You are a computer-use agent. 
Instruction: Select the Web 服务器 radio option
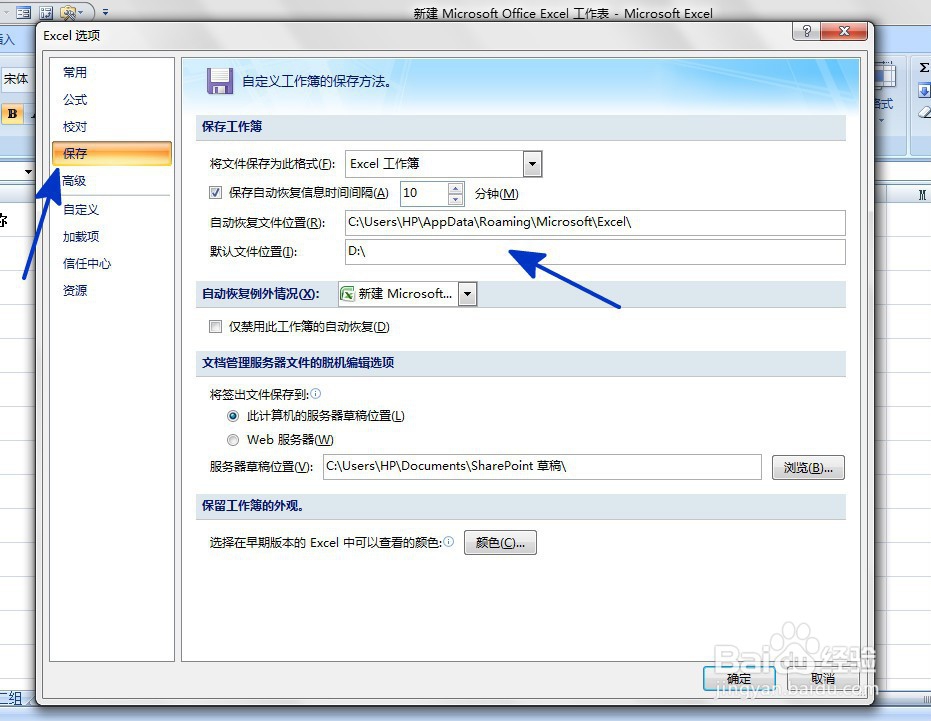[x=233, y=440]
